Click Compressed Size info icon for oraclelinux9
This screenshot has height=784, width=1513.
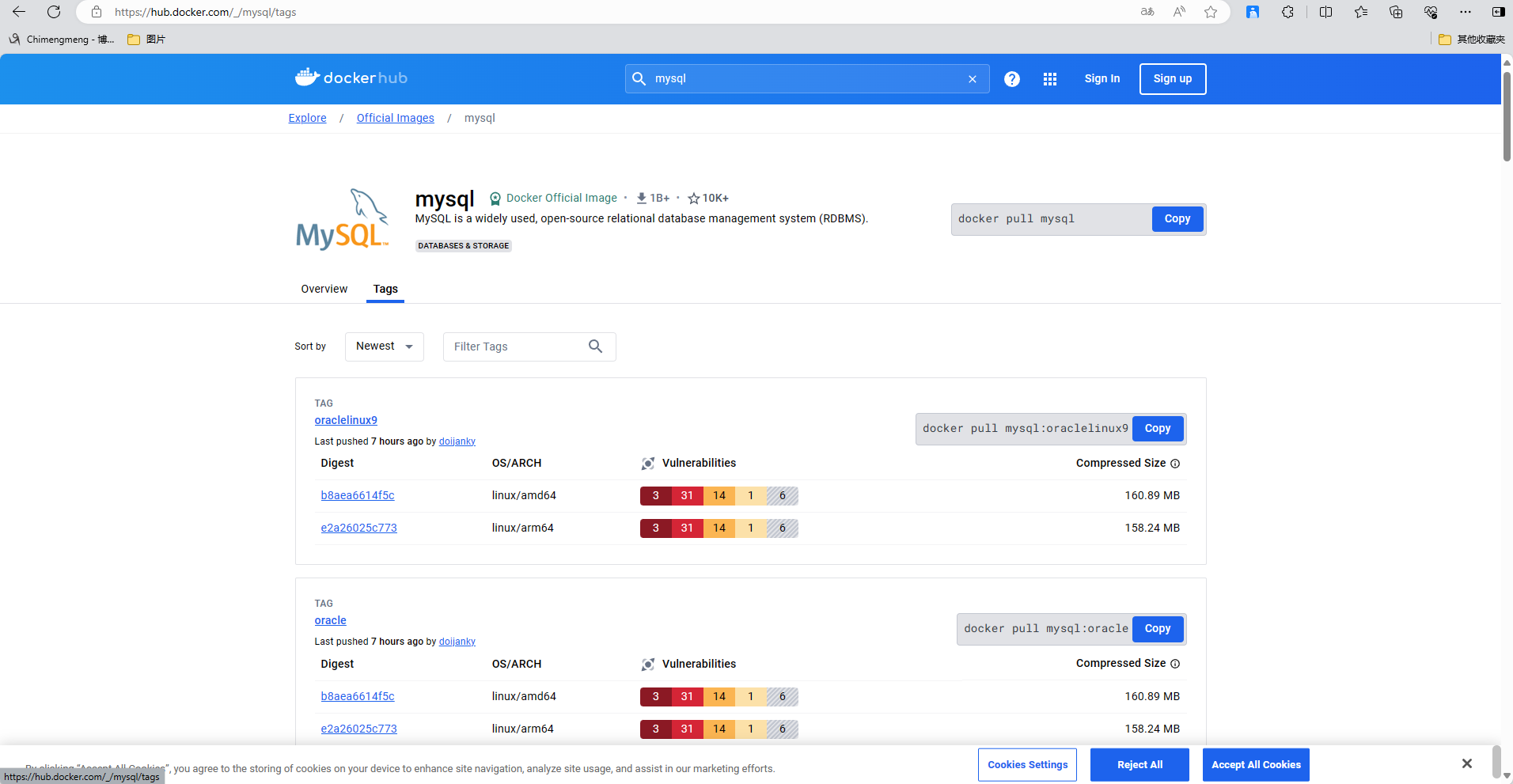pos(1175,464)
